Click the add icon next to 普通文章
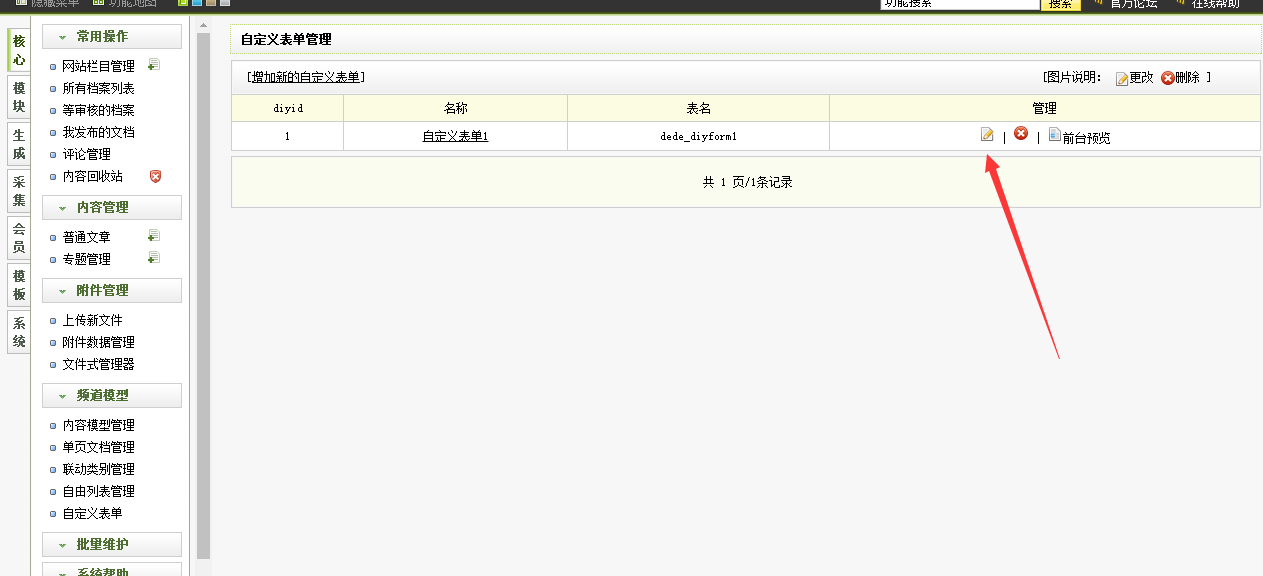This screenshot has height=576, width=1263. pos(154,236)
